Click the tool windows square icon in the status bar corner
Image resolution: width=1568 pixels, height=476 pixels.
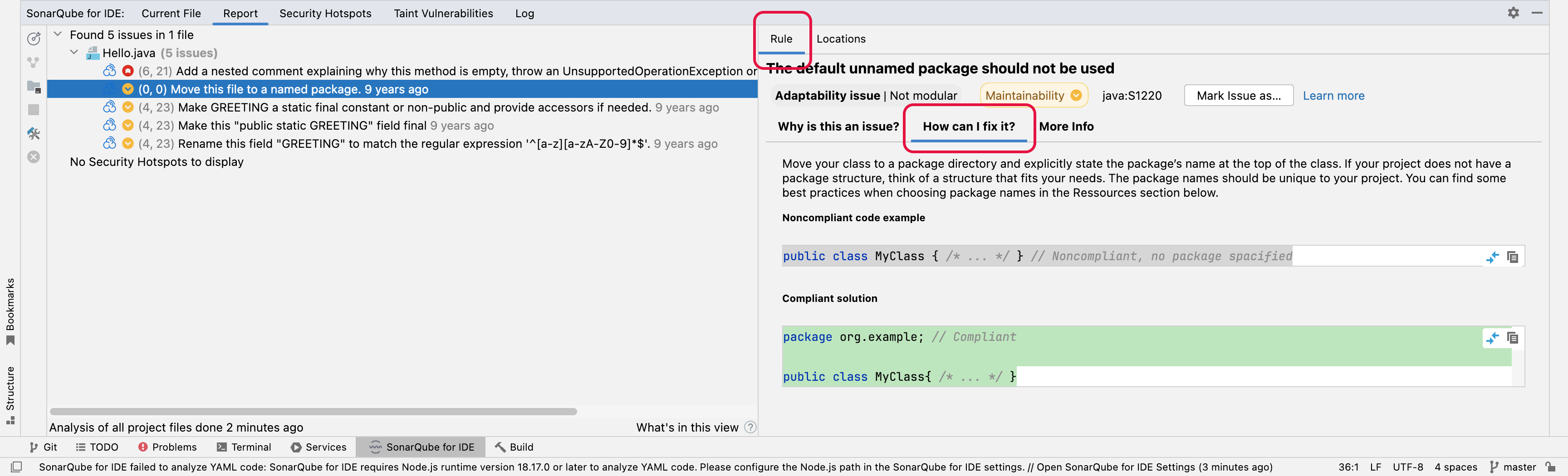(16, 467)
